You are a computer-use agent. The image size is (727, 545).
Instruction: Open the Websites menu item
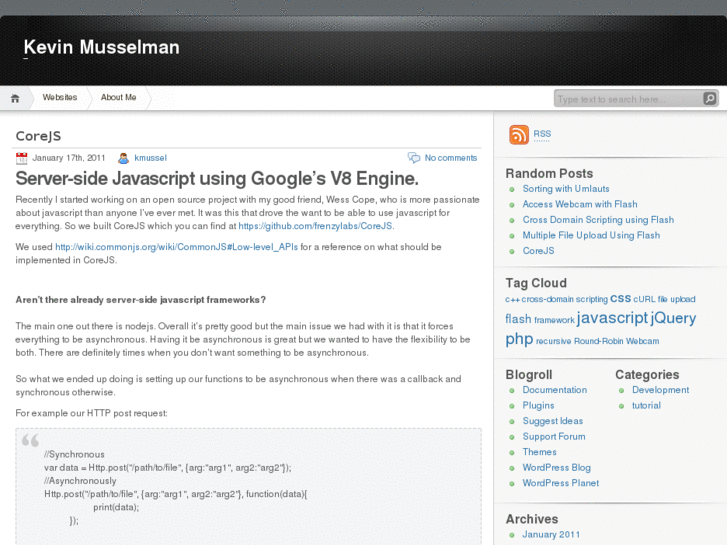(x=59, y=98)
